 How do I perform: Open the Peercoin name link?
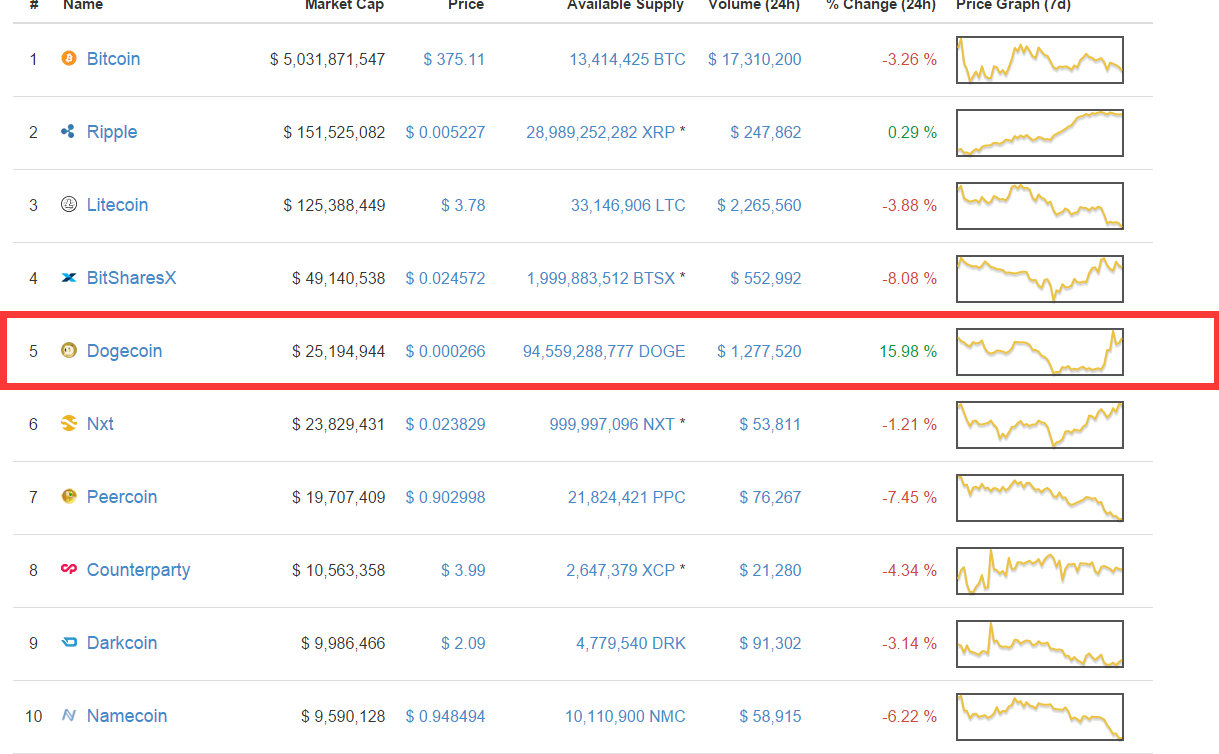point(122,497)
